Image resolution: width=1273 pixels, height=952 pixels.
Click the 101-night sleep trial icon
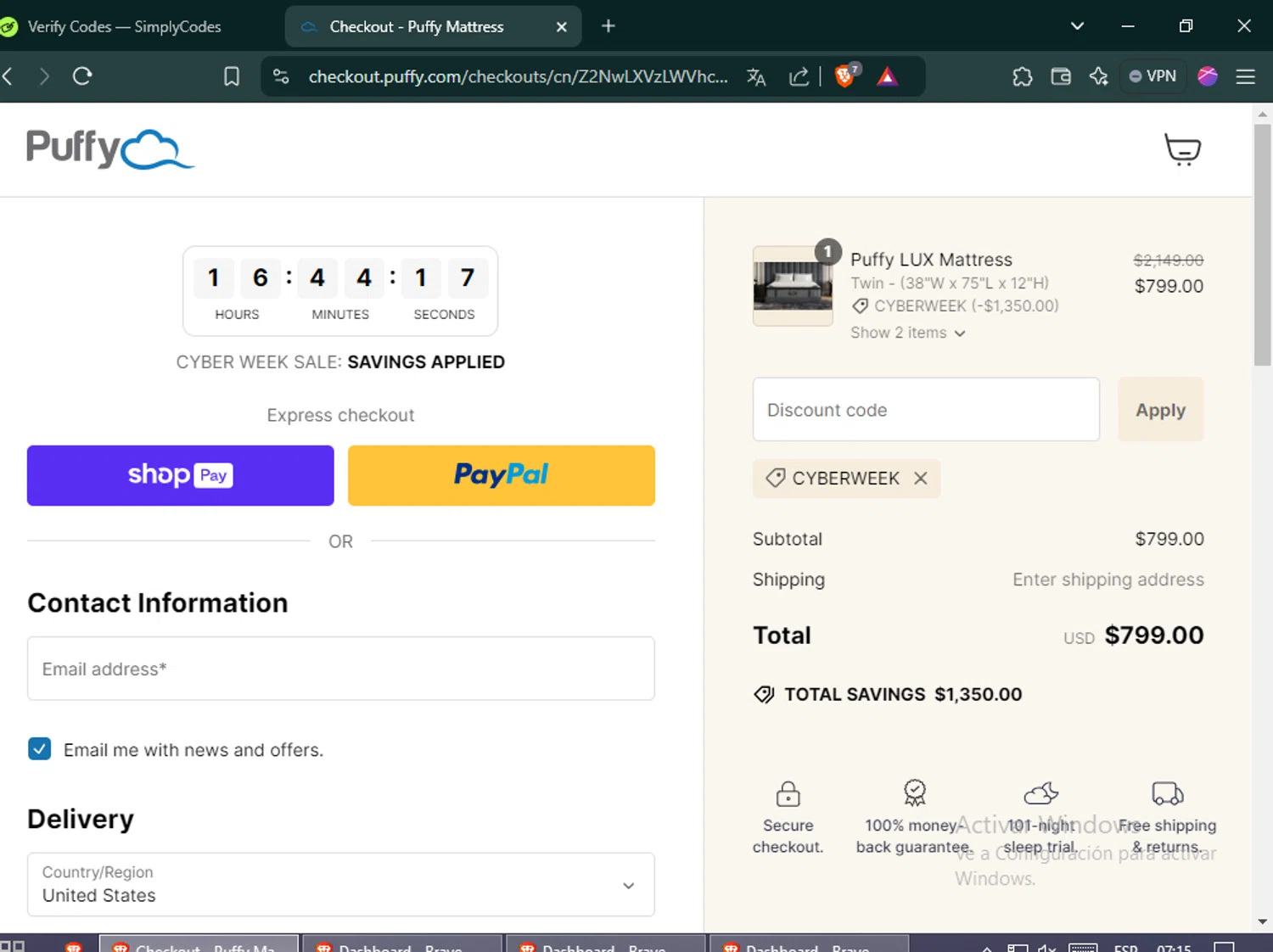(x=1040, y=793)
